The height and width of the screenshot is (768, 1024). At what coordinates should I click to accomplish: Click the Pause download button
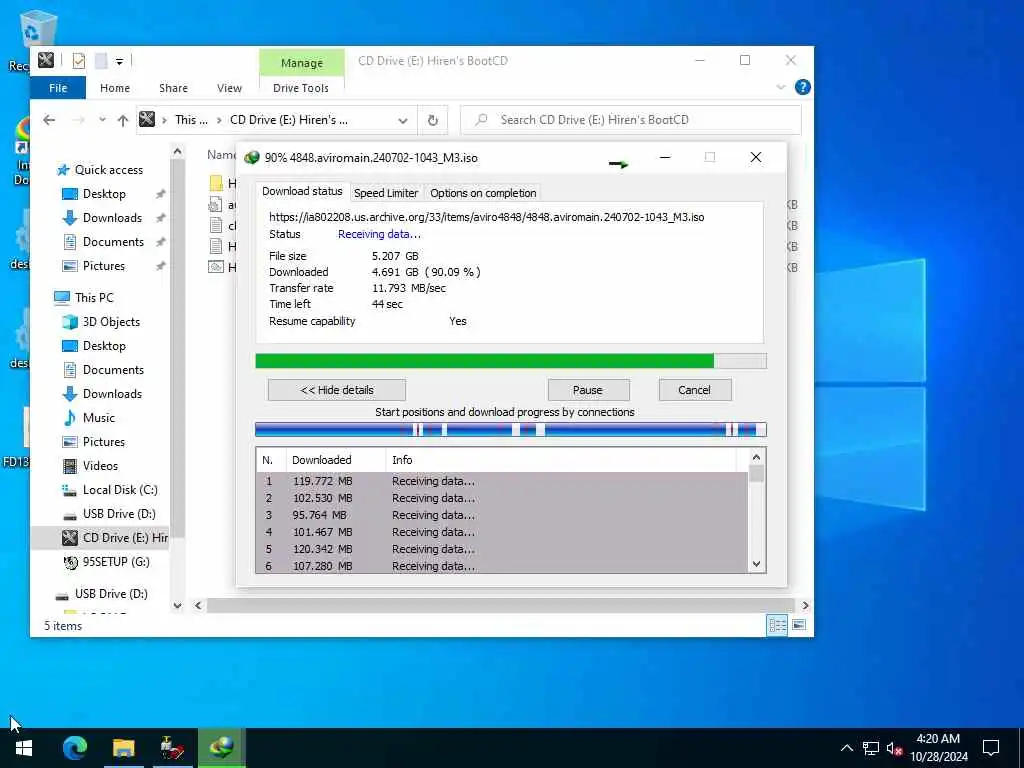coord(588,390)
